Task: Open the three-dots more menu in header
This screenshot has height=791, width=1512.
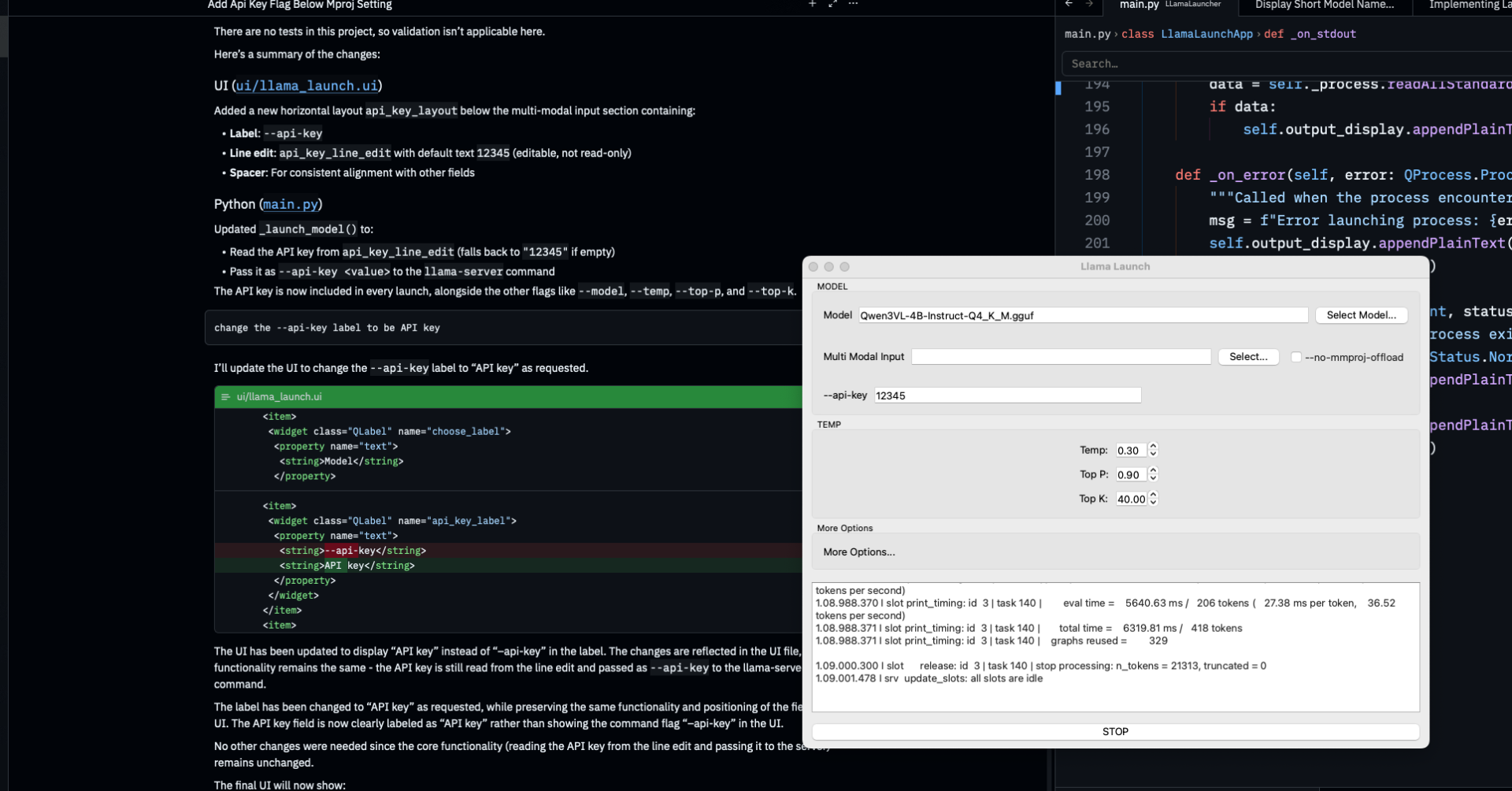Action: tap(853, 4)
